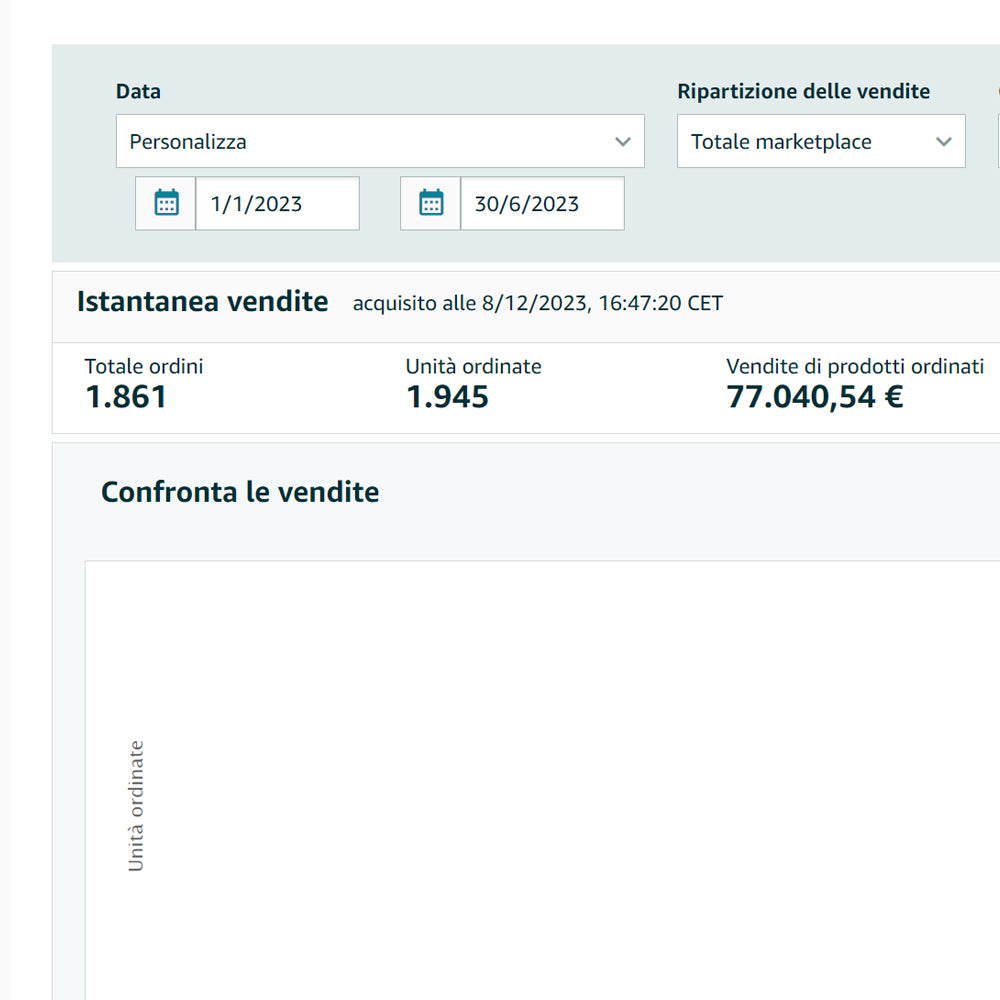Click the Vendite di prodotti ordinati label
The height and width of the screenshot is (1000, 1000).
[855, 366]
